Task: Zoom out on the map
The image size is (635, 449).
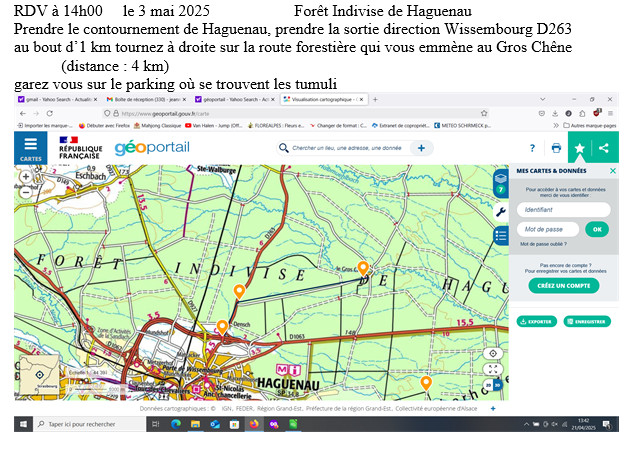Action: click(26, 193)
